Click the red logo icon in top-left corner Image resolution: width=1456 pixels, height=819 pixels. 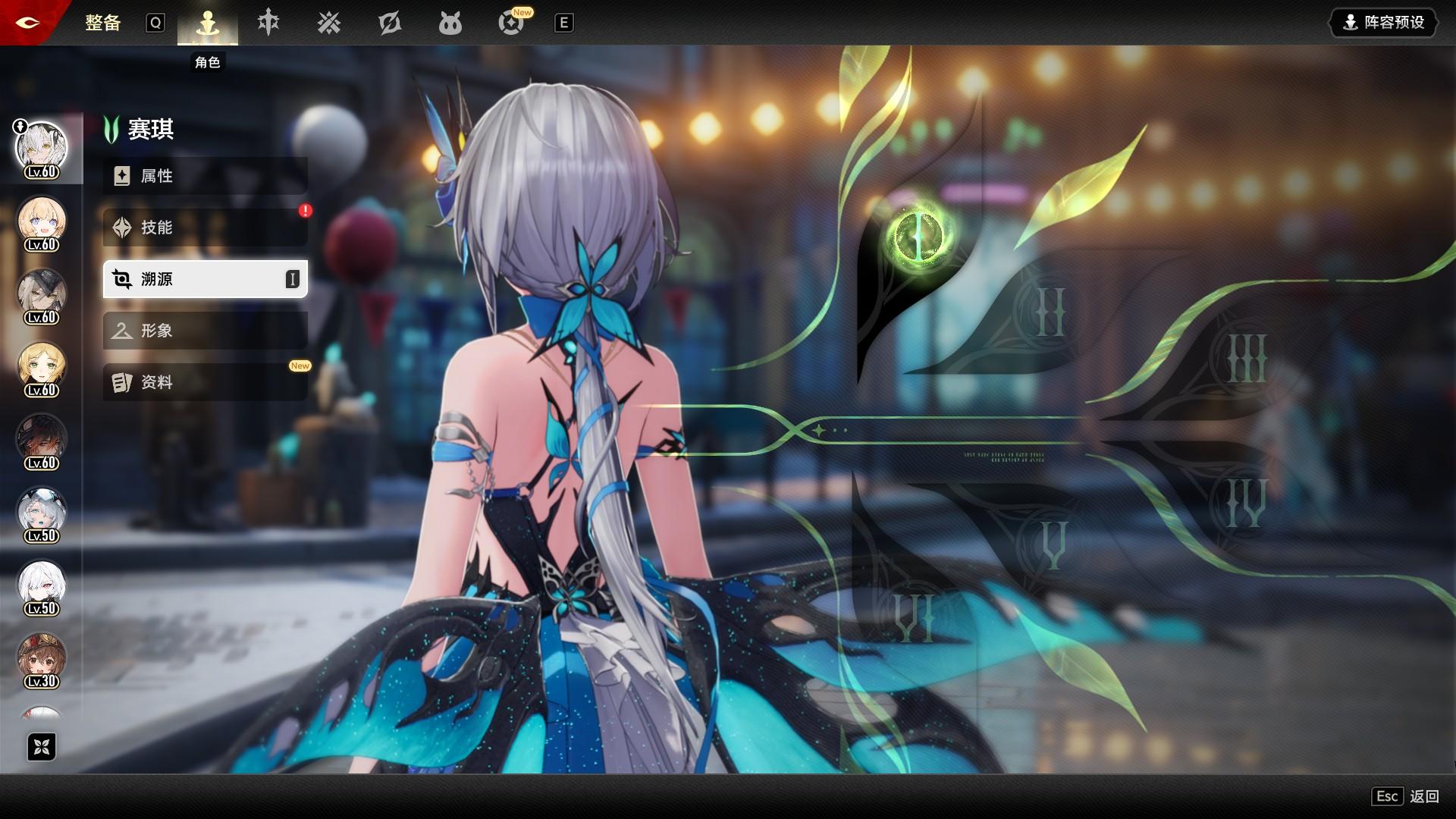click(28, 22)
